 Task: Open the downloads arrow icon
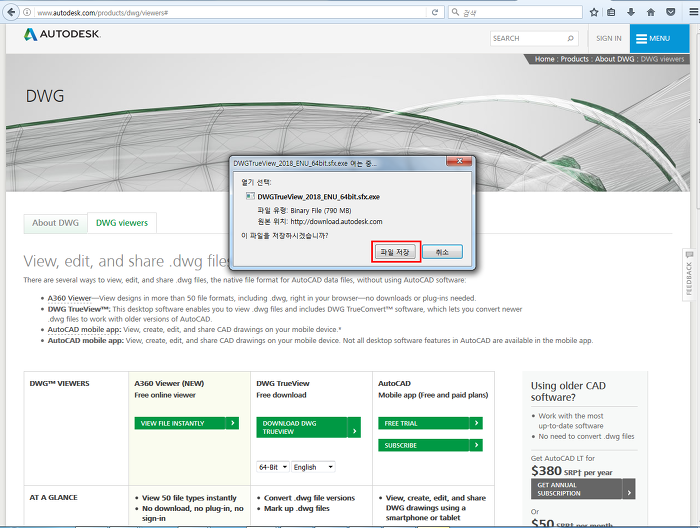tap(631, 12)
